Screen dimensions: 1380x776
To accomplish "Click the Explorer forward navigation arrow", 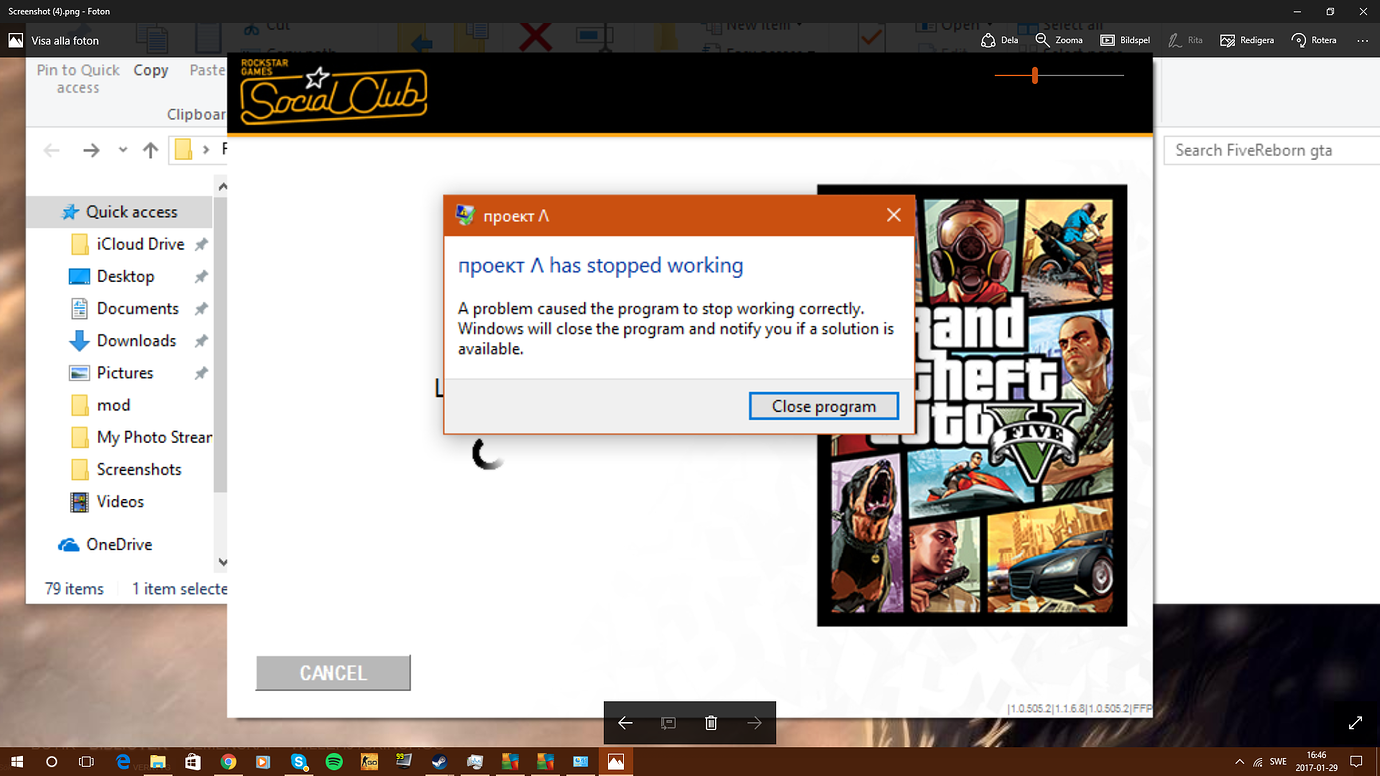I will tap(91, 150).
